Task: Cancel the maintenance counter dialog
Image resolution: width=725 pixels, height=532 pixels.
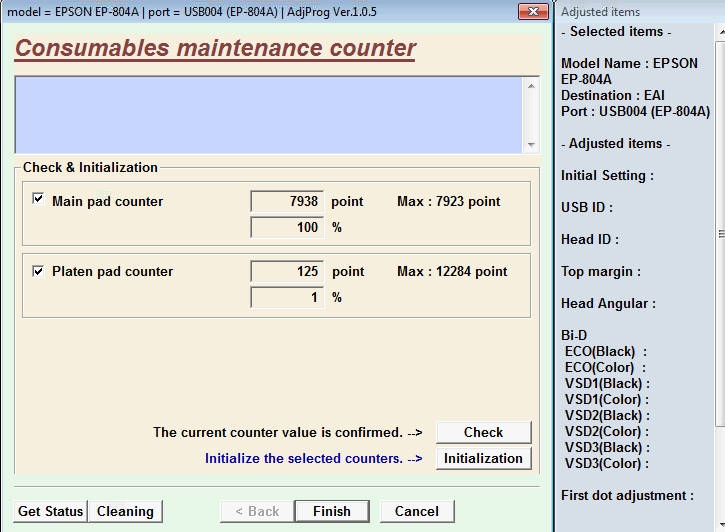Action: [x=417, y=511]
